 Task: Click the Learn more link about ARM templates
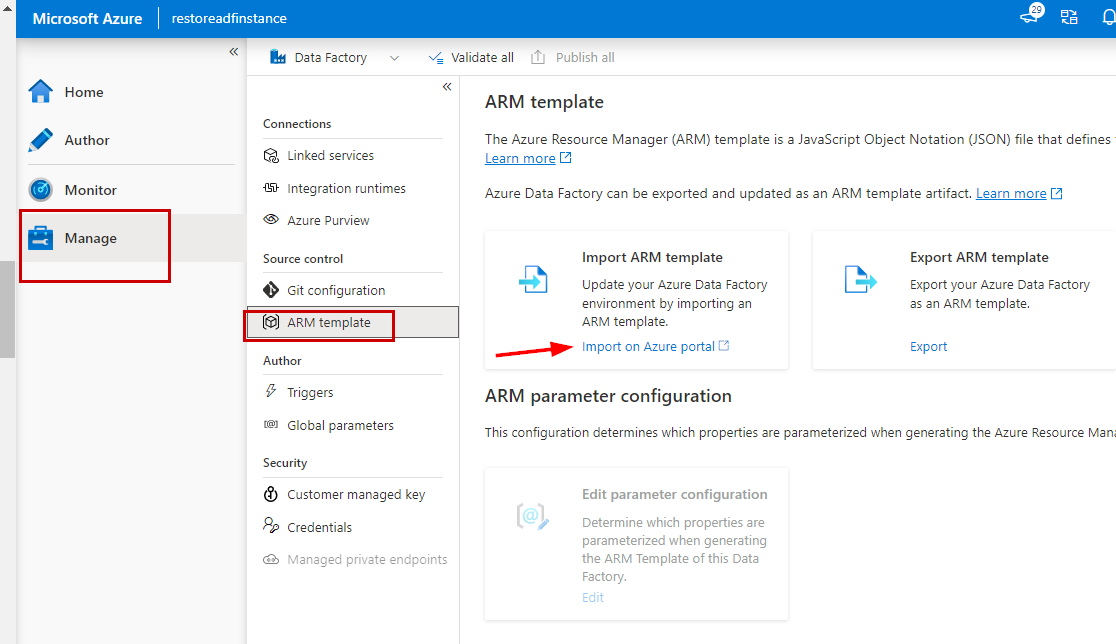(x=521, y=158)
